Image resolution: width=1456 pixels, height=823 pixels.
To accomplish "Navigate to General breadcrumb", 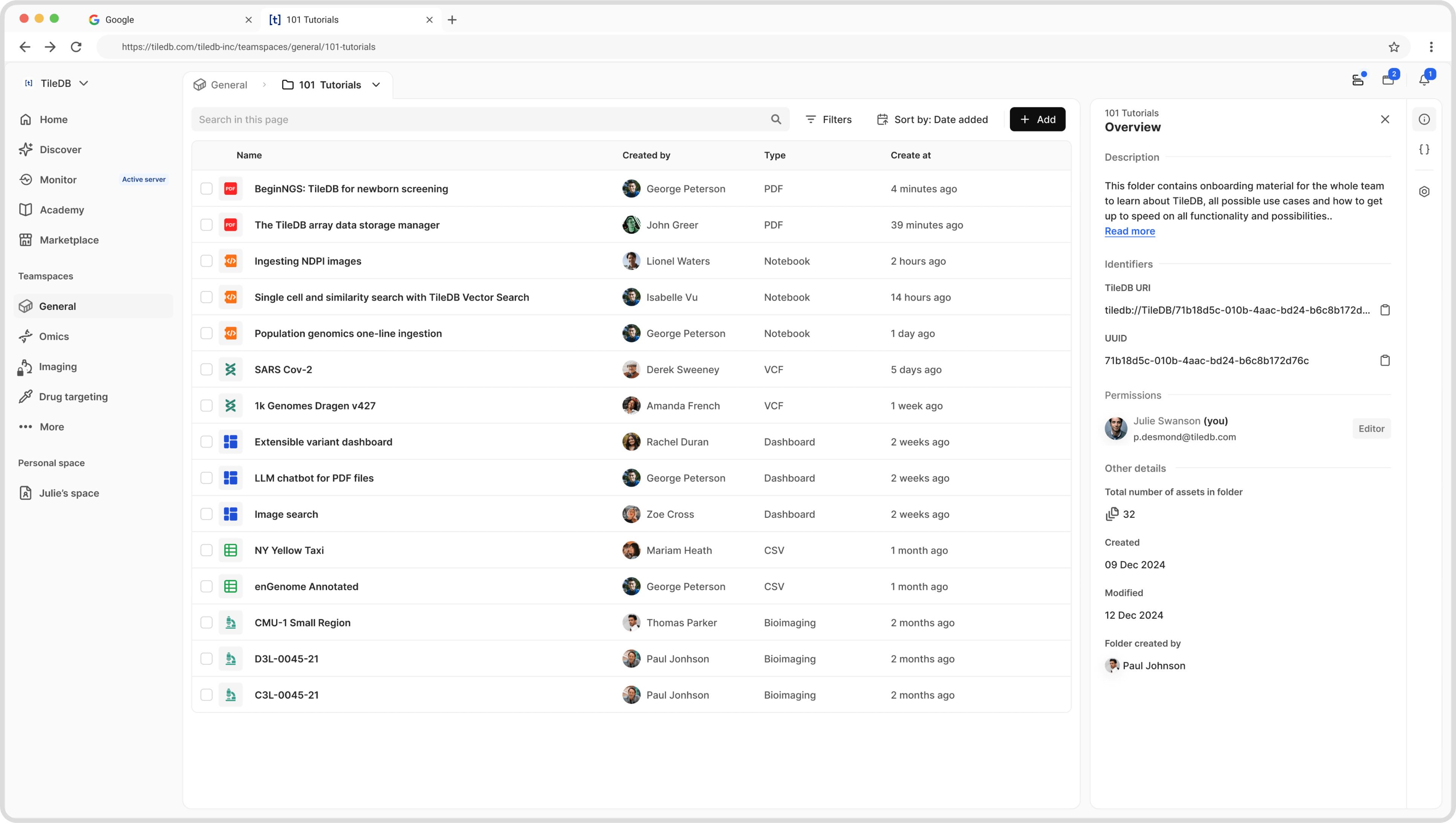I will [x=220, y=85].
